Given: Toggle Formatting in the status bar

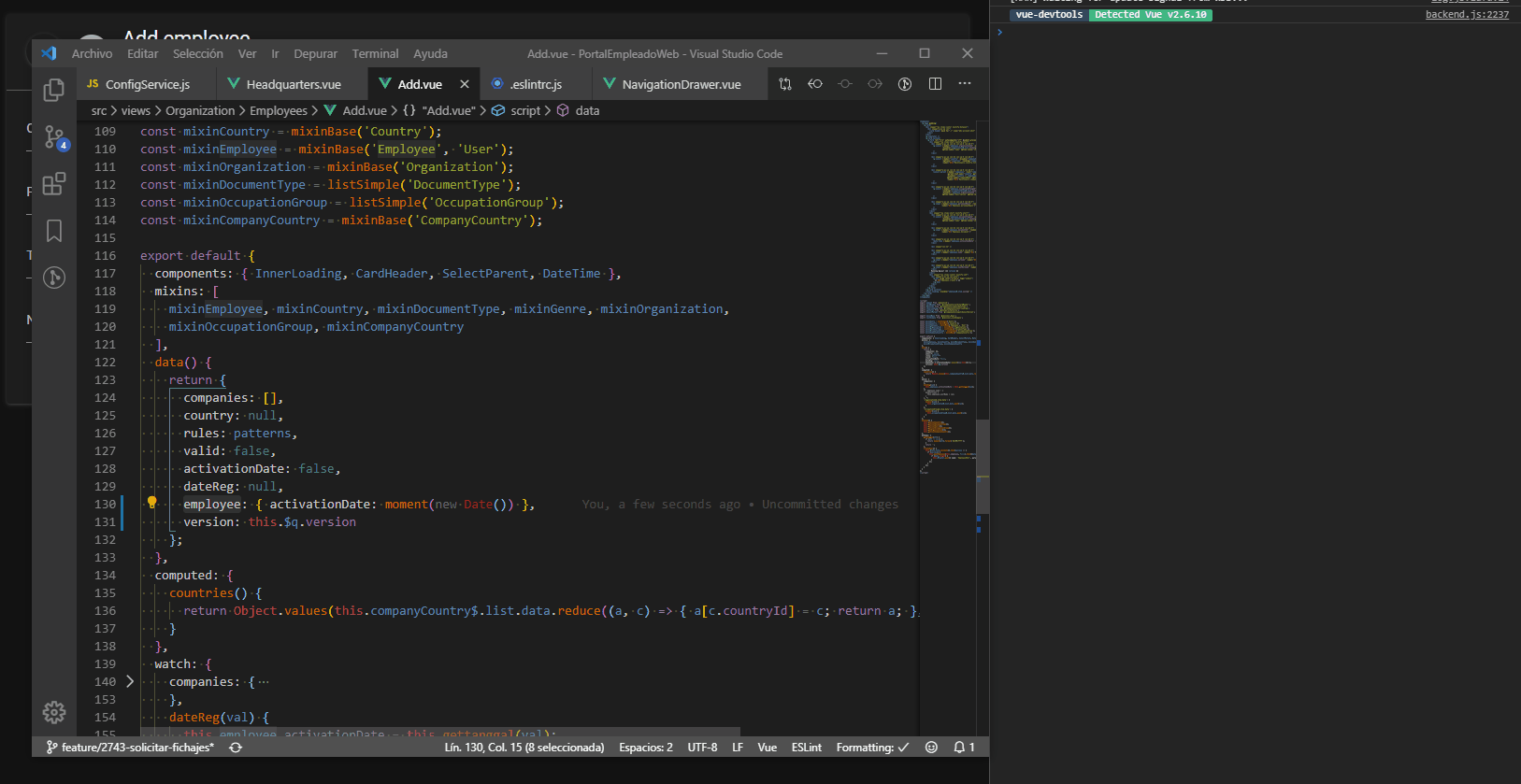Looking at the screenshot, I should (x=872, y=748).
